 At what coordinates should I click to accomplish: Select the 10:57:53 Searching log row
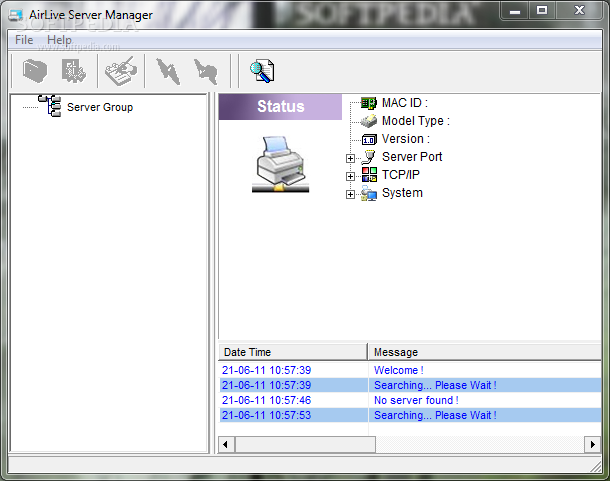(x=410, y=415)
